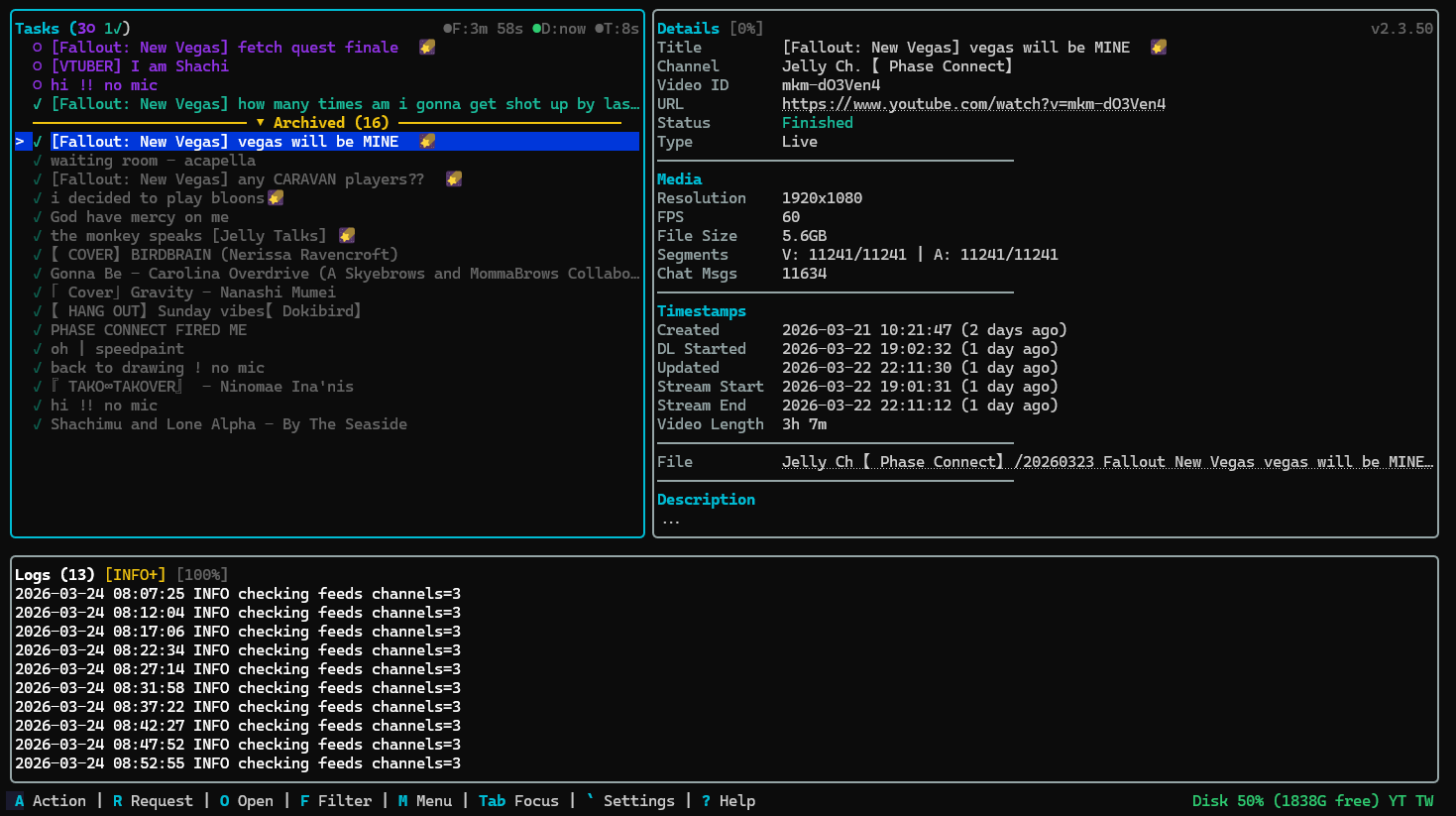The image size is (1456, 816).
Task: Open the M Menu item
Action: coord(425,801)
